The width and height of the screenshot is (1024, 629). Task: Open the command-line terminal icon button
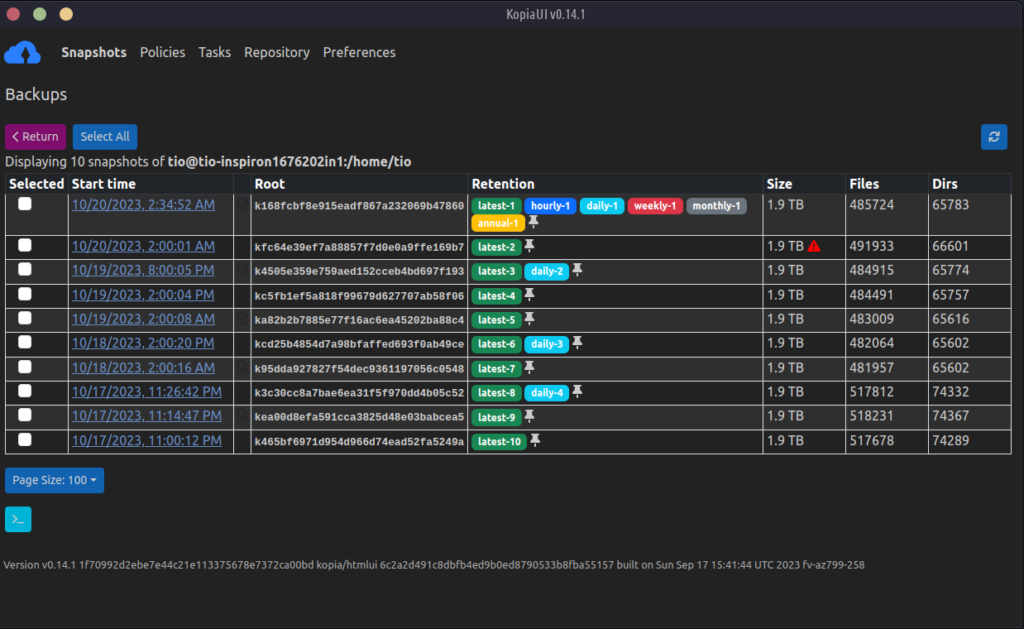[x=18, y=519]
